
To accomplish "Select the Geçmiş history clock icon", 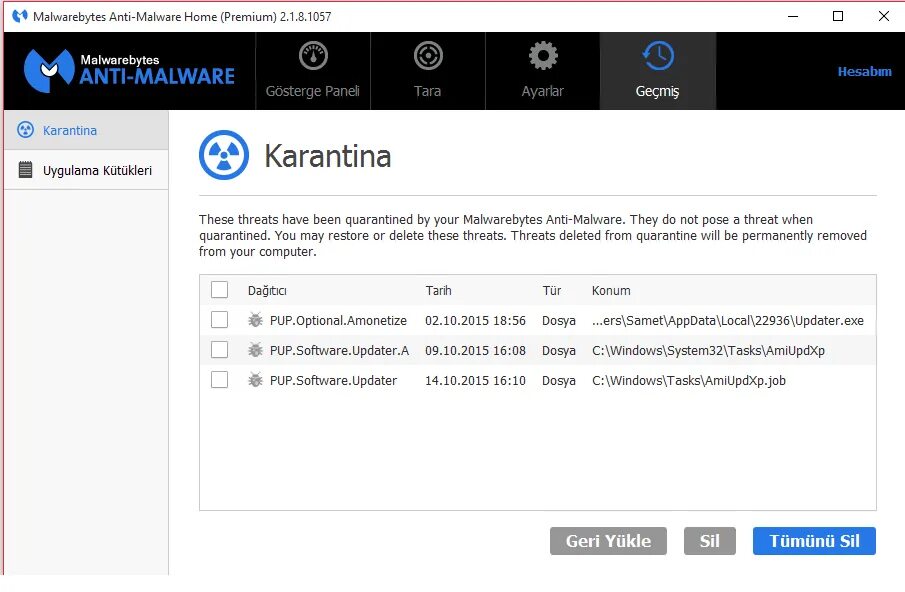I will [x=657, y=56].
